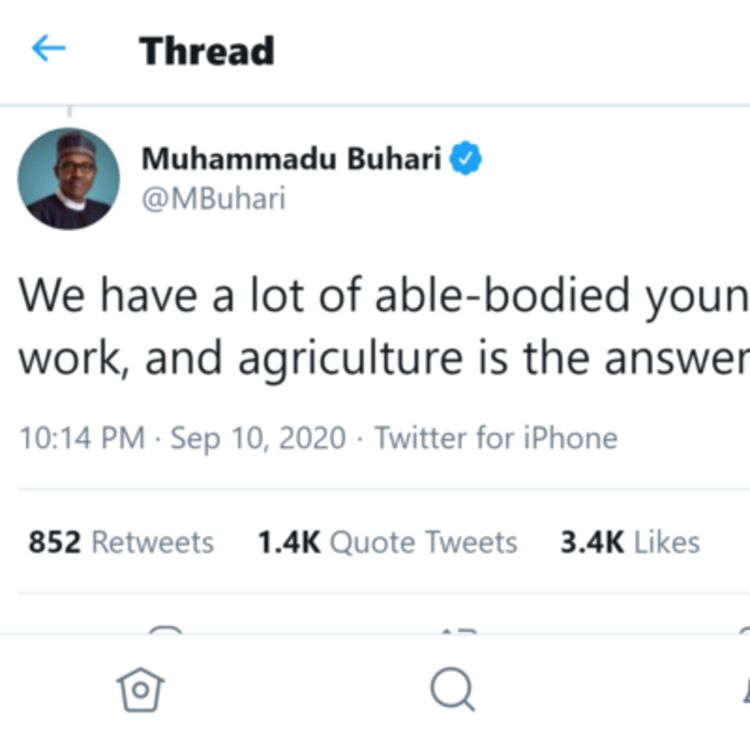Click the 10:14 PM timestamp
This screenshot has height=750, width=750.
[x=82, y=438]
